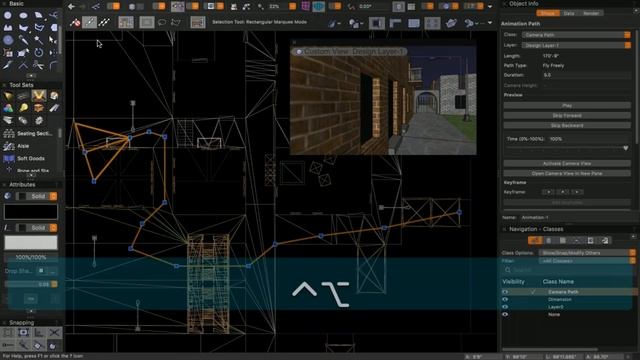
Task: Go to the next keyframe arrow
Action: 577,192
